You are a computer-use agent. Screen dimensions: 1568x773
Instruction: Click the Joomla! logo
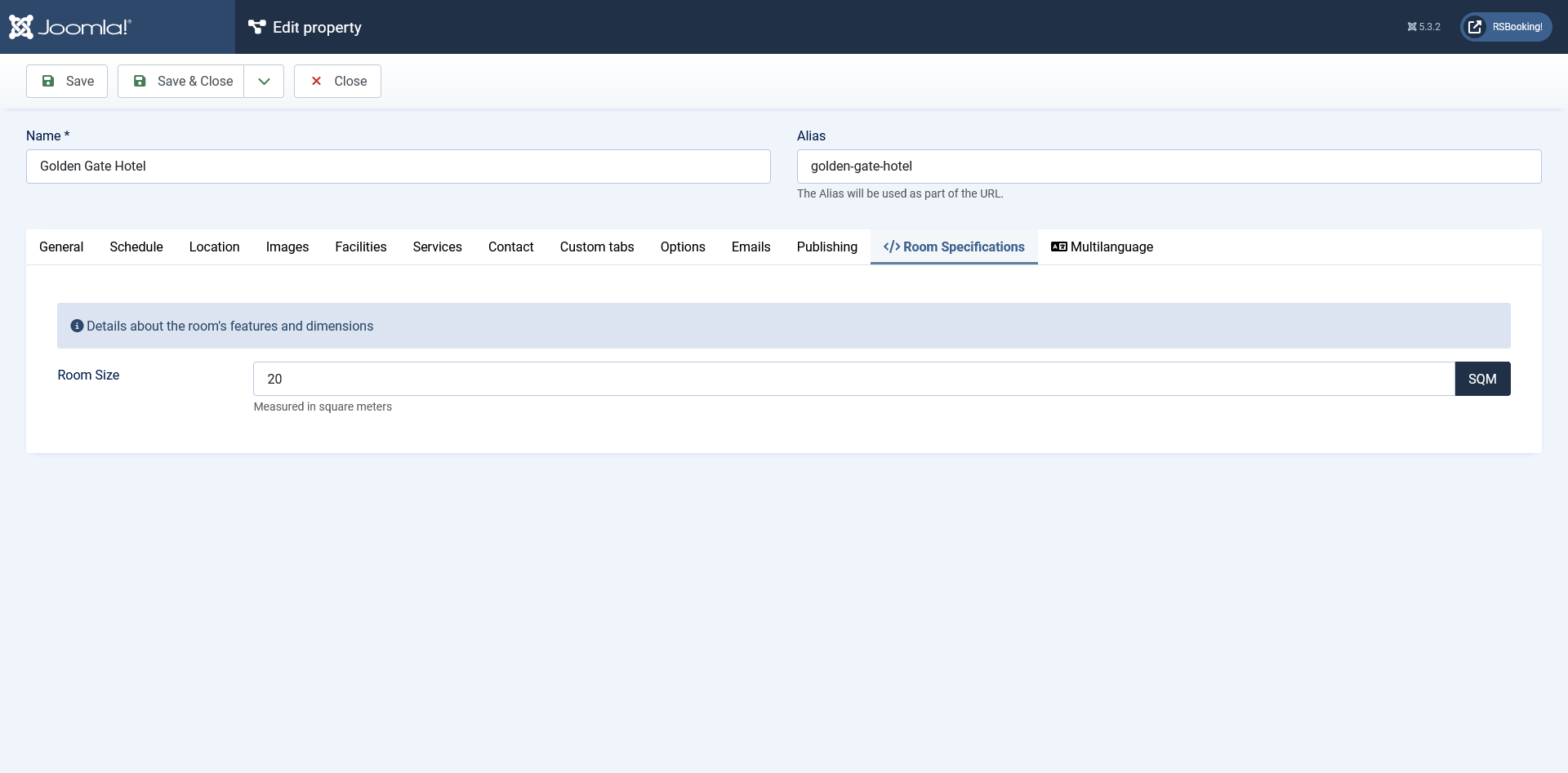(69, 27)
